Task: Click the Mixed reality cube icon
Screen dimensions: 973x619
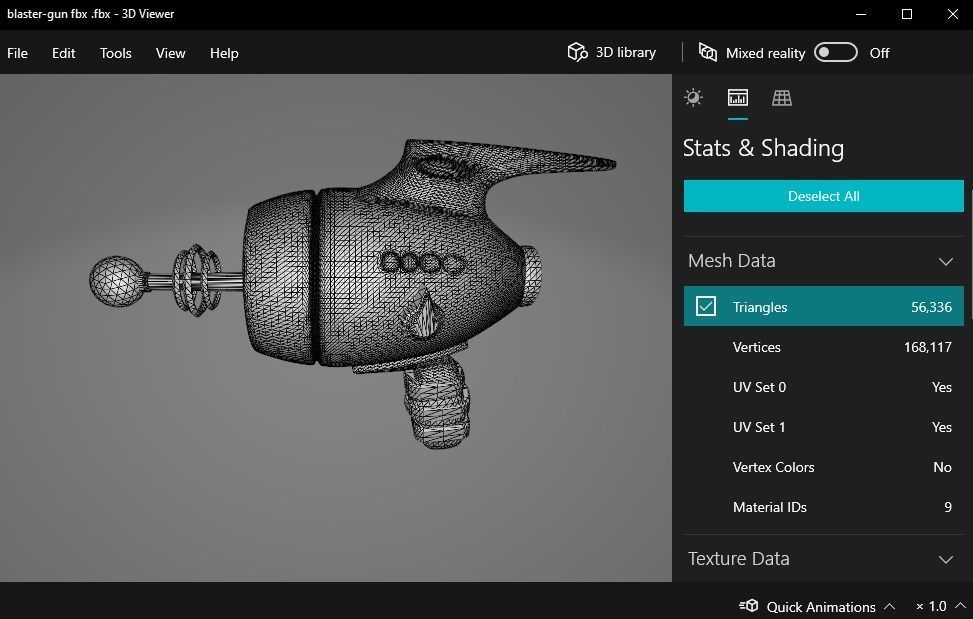Action: tap(708, 52)
